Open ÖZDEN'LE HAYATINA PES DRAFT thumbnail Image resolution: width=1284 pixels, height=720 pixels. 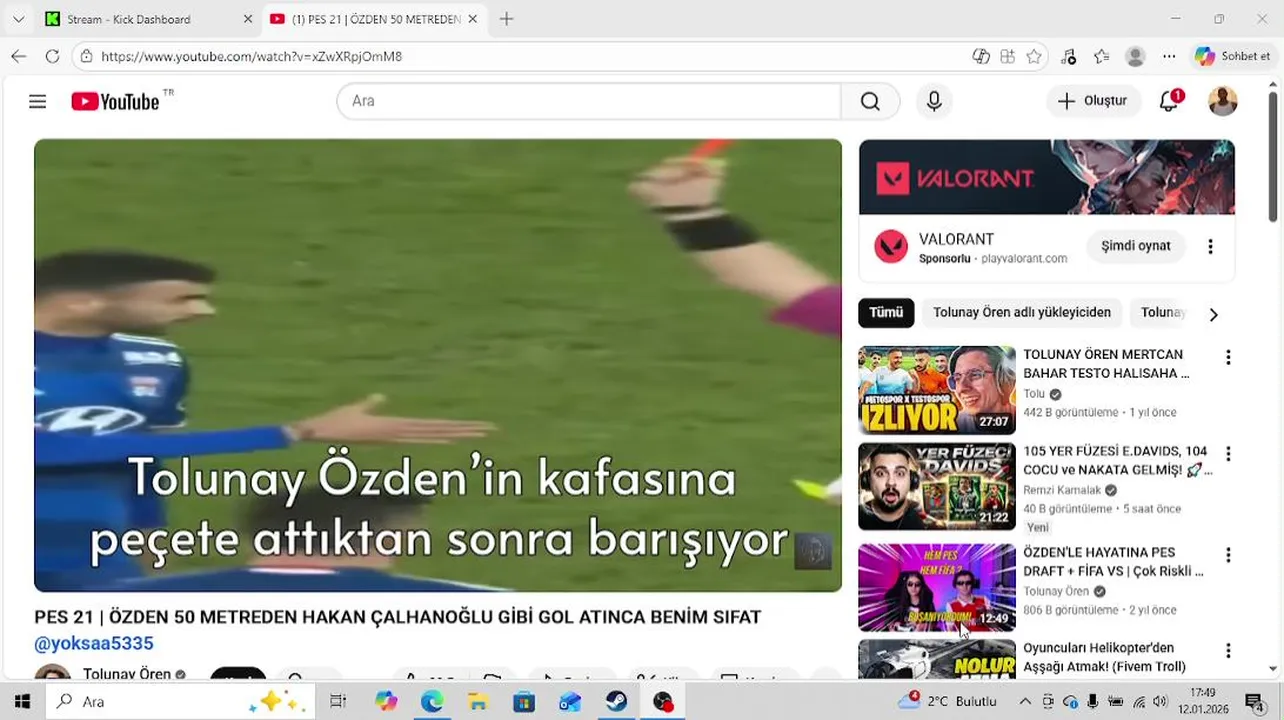point(937,588)
